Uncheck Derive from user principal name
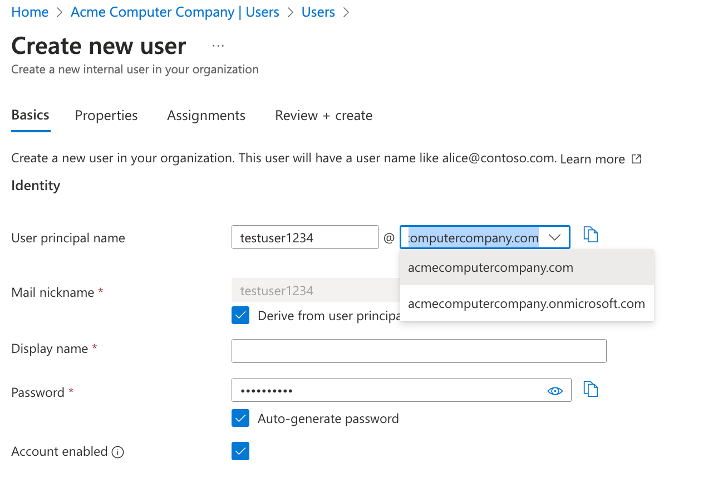The image size is (718, 478). pos(240,315)
